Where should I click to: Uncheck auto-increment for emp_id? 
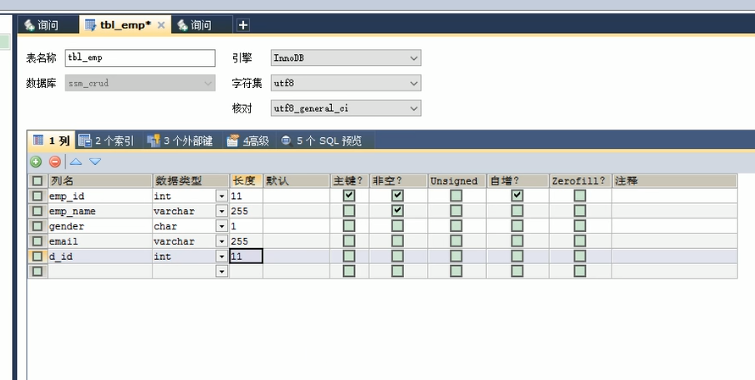click(517, 196)
